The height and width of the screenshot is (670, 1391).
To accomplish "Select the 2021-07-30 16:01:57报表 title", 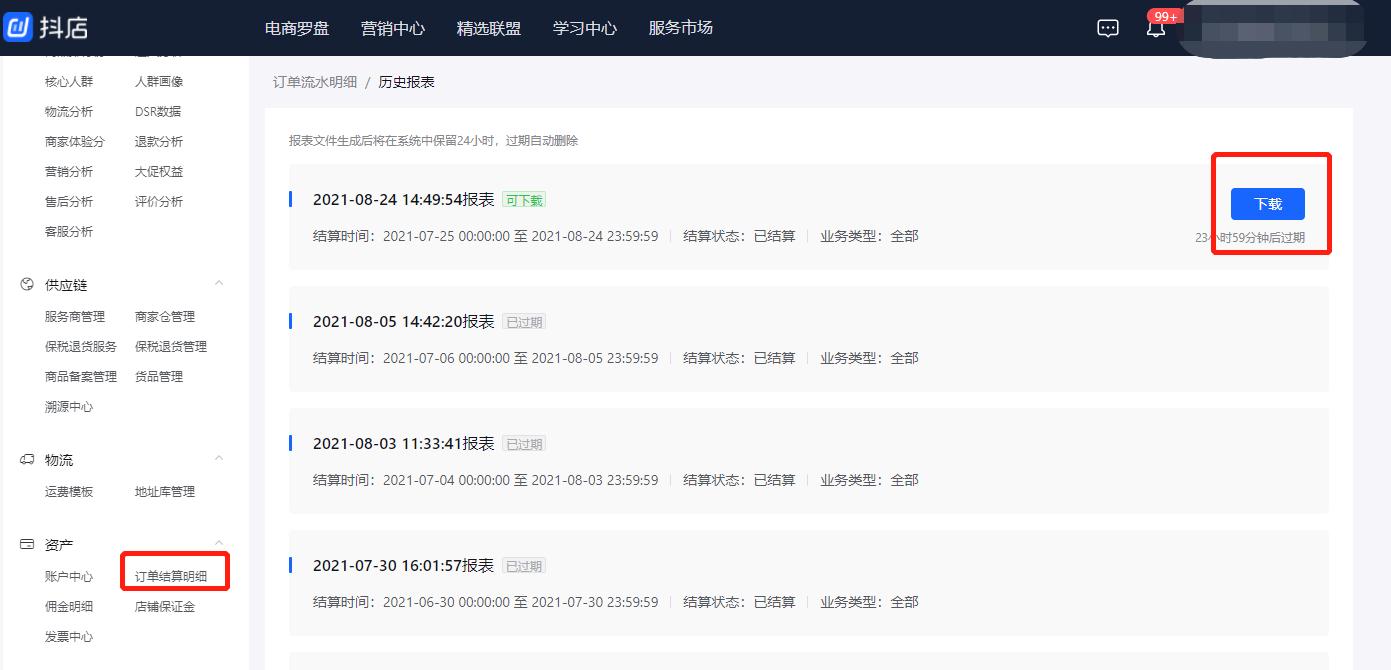I will pyautogui.click(x=404, y=565).
